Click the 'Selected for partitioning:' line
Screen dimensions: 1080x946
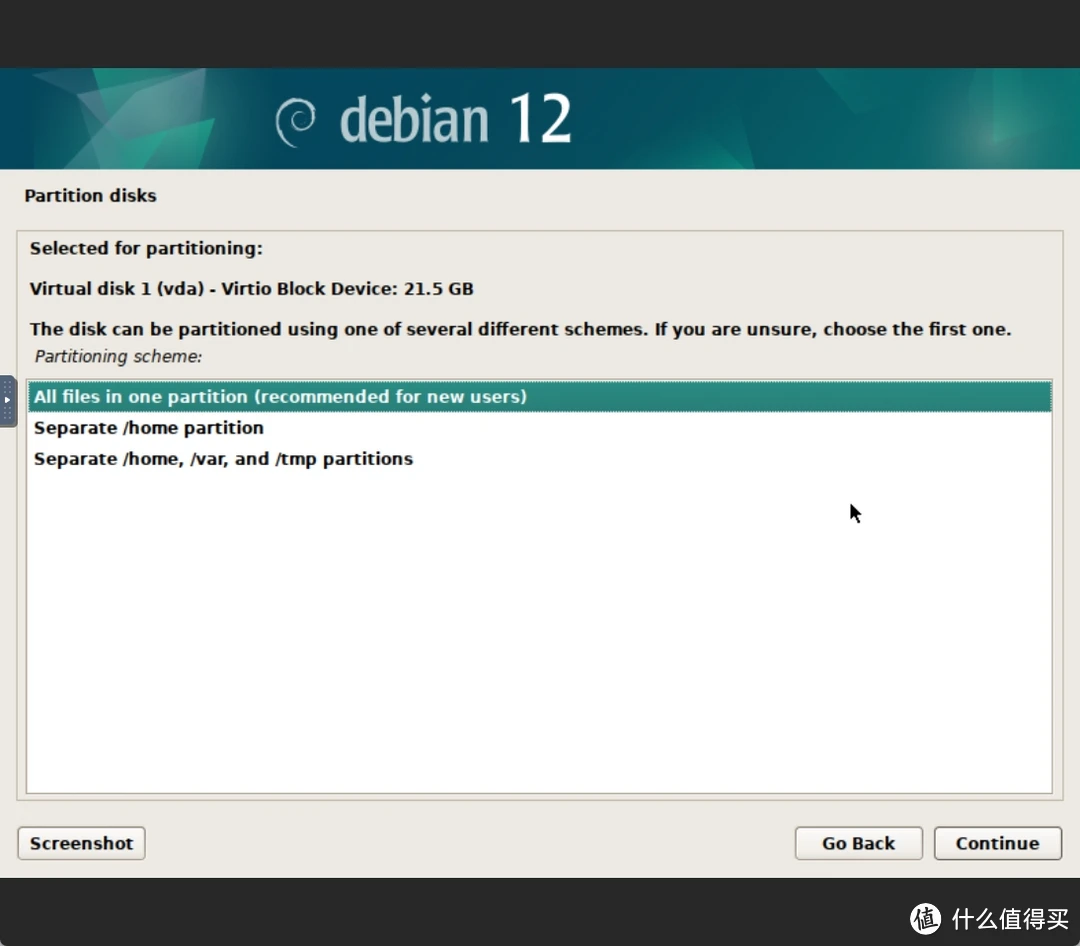click(x=146, y=248)
